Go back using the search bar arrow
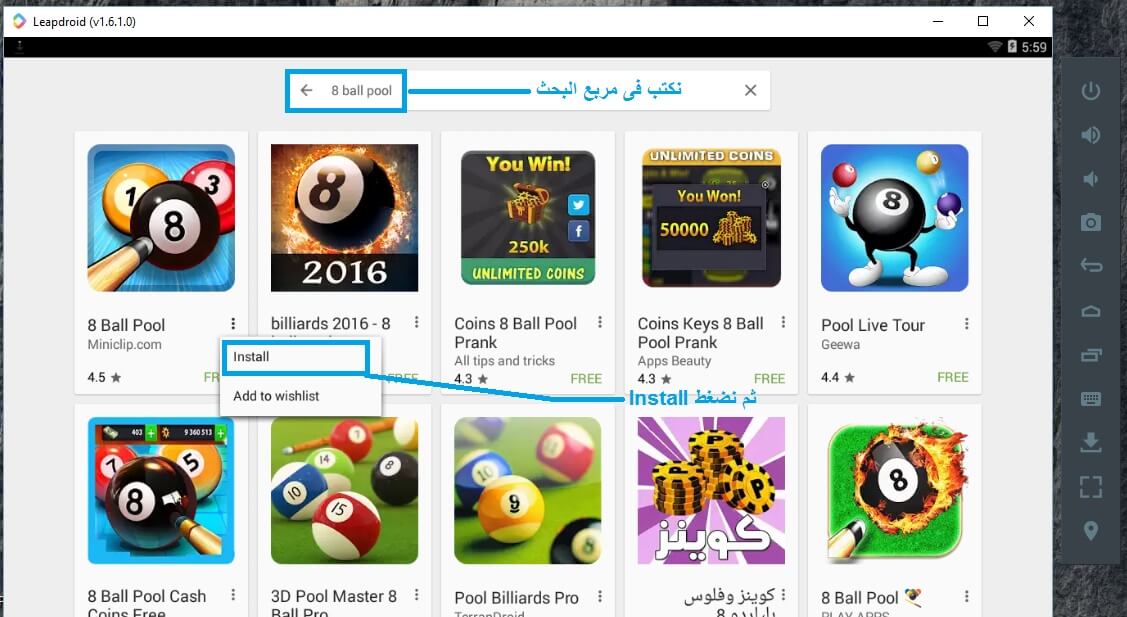Image resolution: width=1127 pixels, height=617 pixels. coord(306,91)
